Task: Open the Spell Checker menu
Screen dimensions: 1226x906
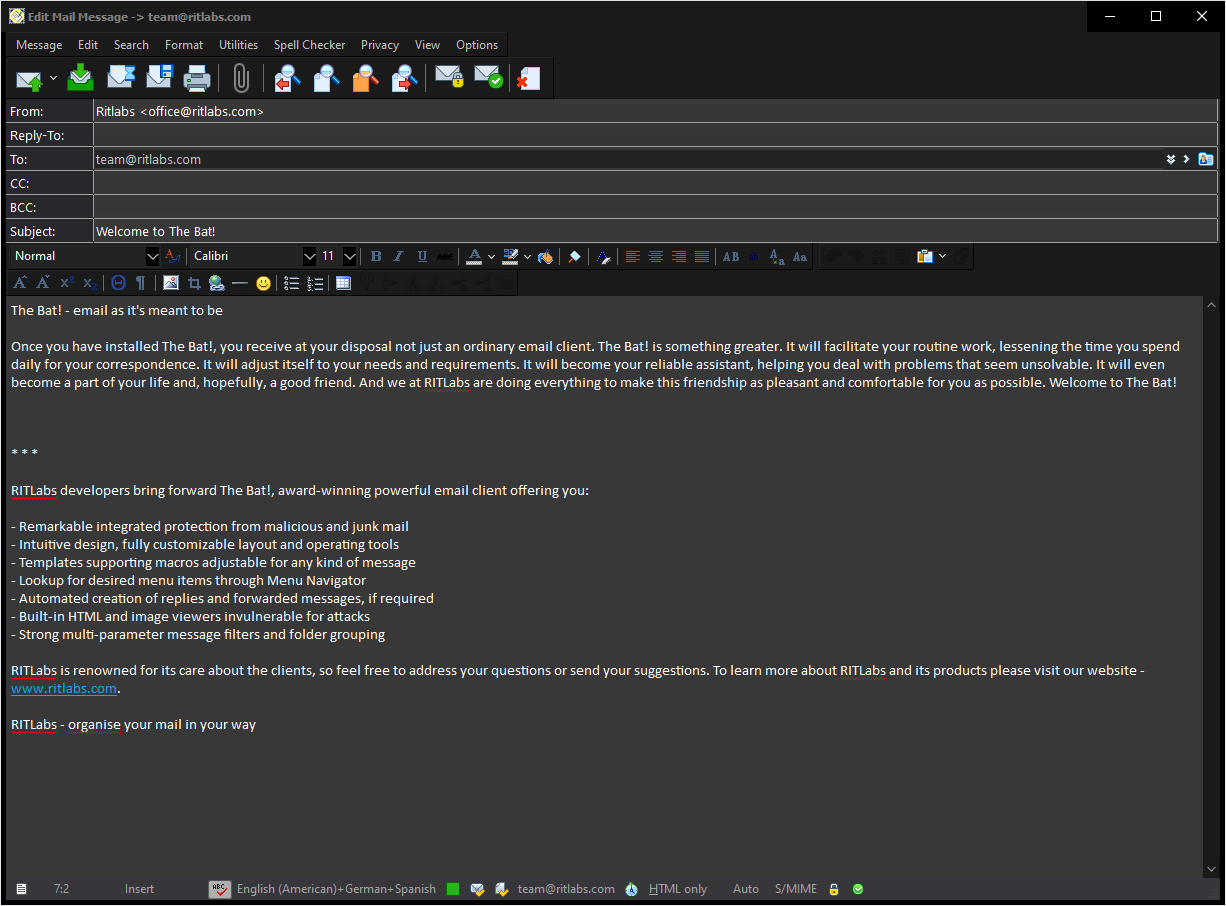Action: pyautogui.click(x=309, y=45)
